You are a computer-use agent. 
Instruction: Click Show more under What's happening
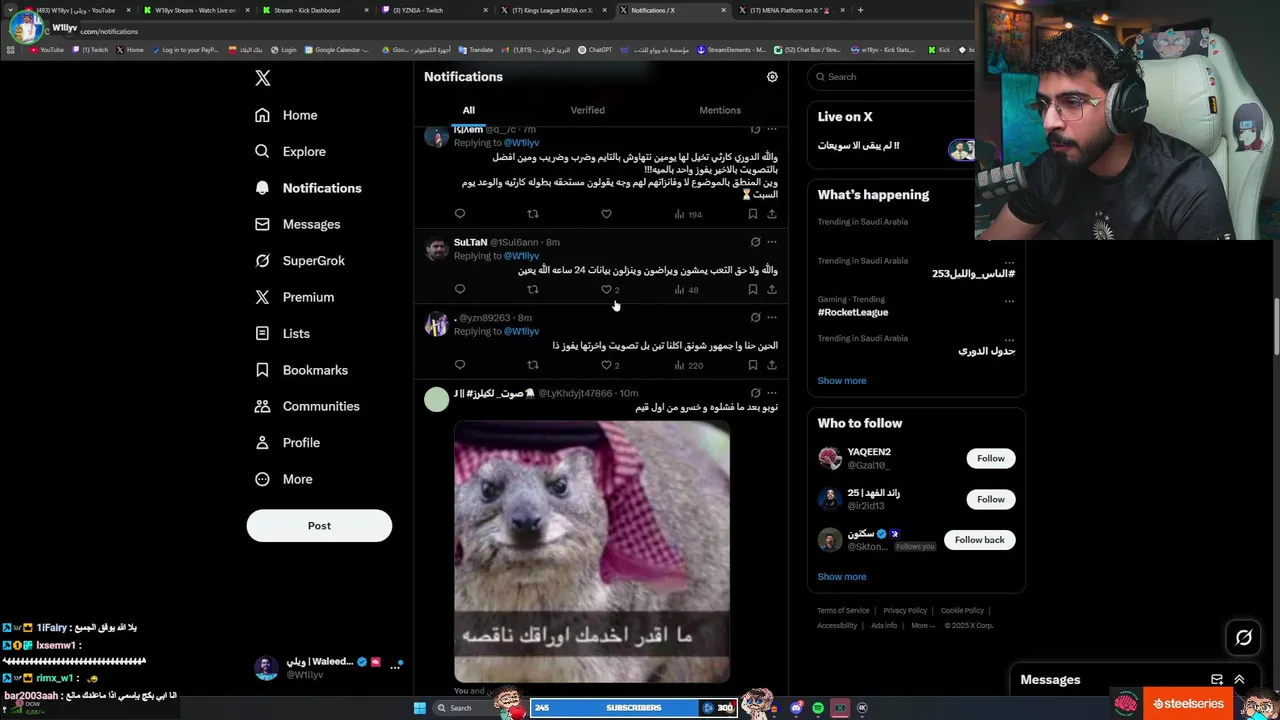click(x=842, y=381)
